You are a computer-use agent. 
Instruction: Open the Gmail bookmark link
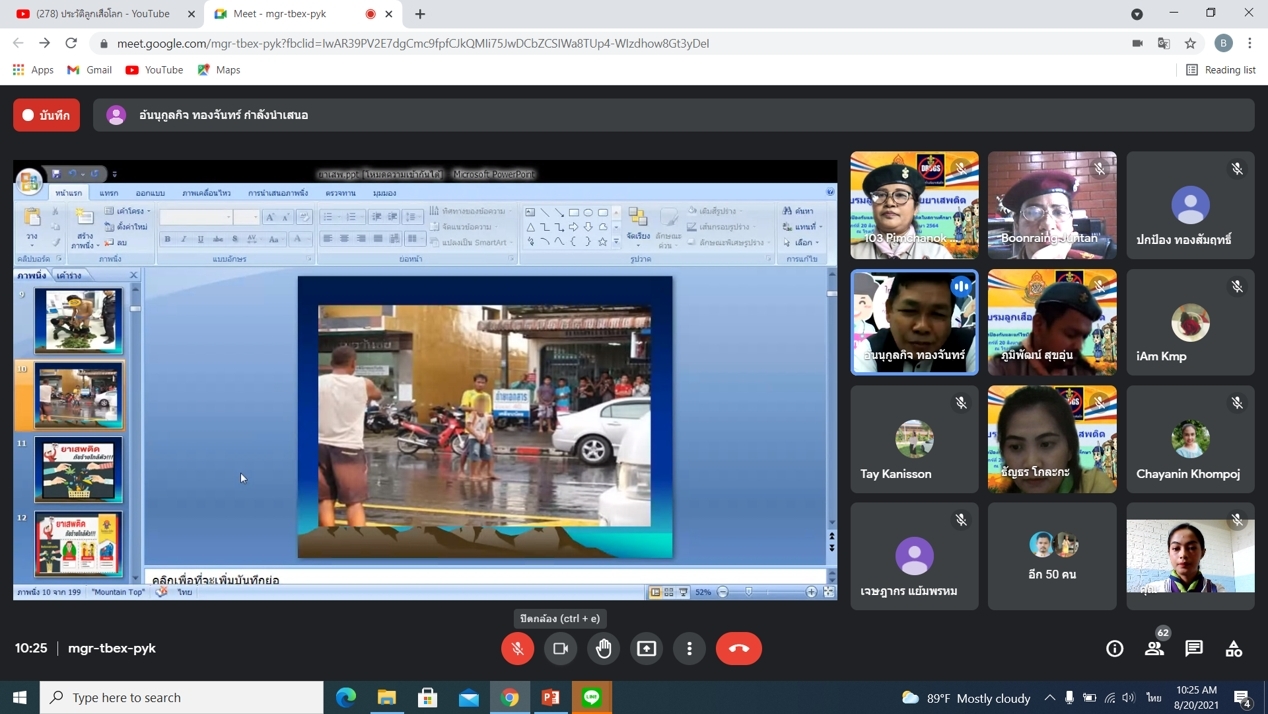tap(89, 70)
